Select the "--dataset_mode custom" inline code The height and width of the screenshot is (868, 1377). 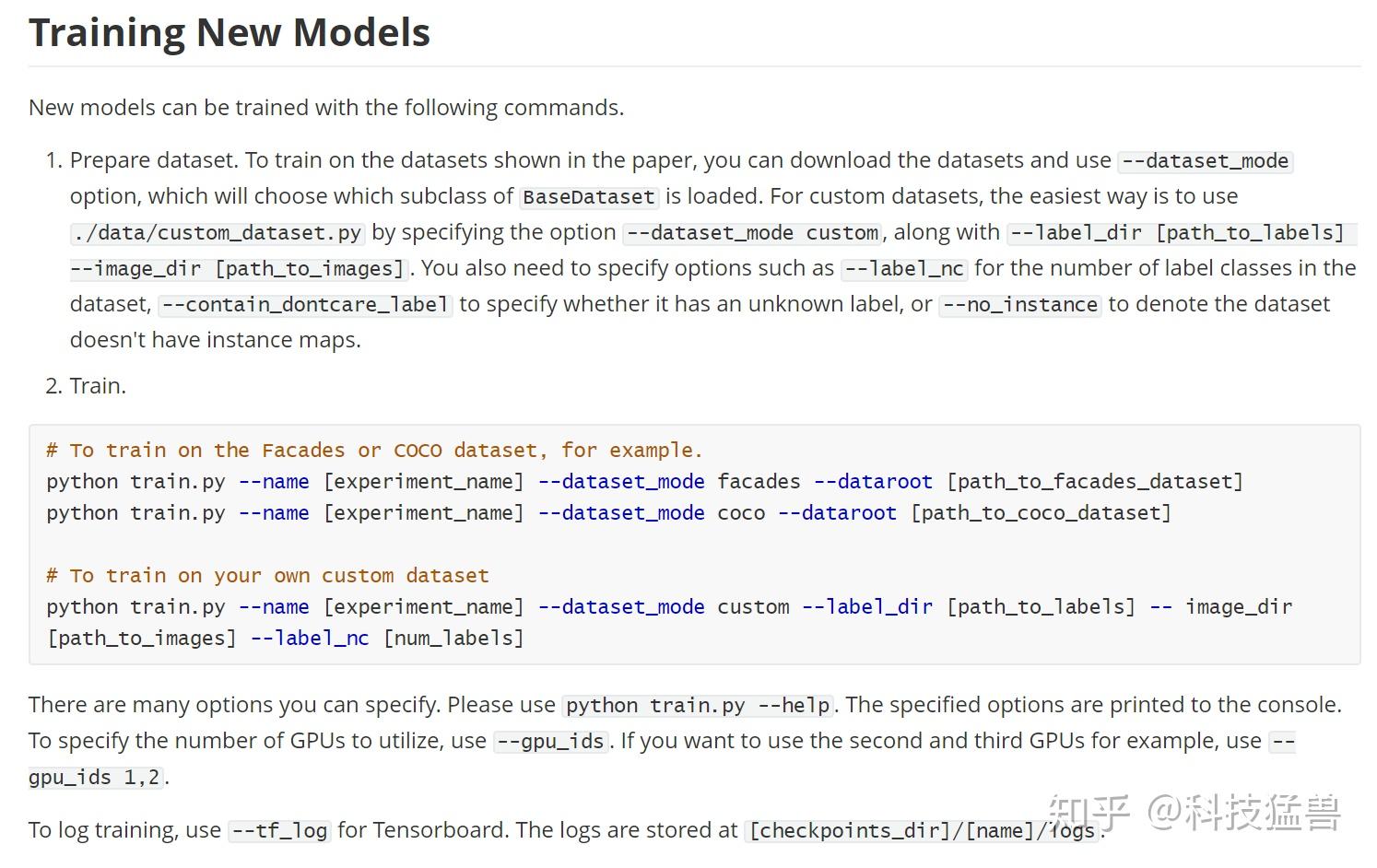(752, 233)
